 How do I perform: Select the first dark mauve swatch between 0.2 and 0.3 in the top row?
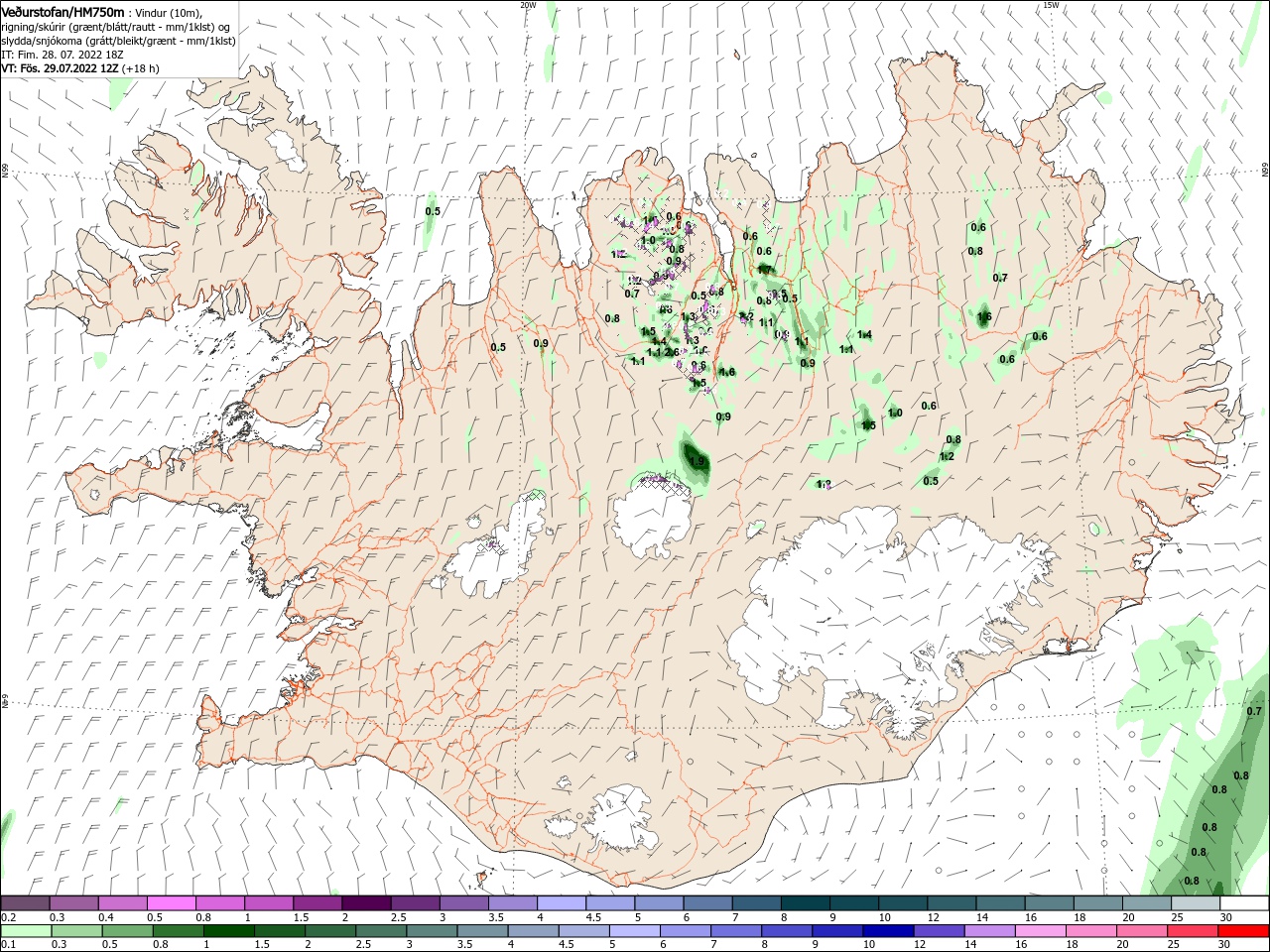[25, 903]
